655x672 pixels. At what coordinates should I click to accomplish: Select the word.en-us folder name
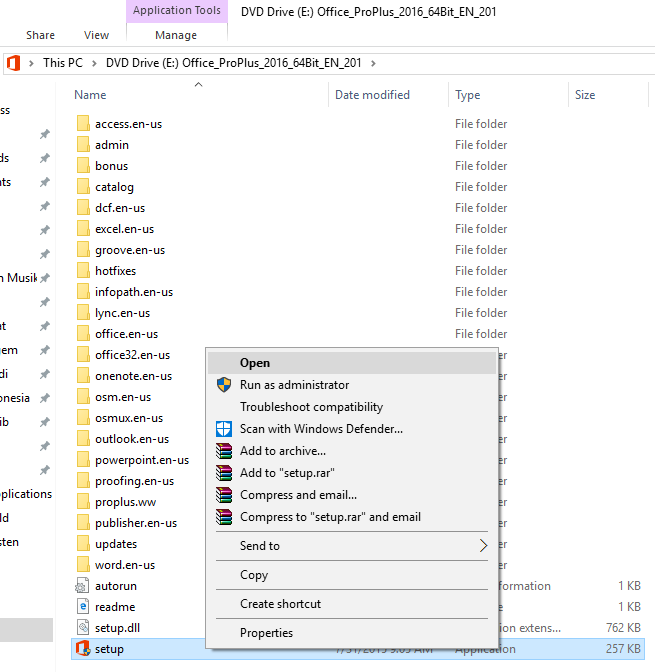click(125, 565)
